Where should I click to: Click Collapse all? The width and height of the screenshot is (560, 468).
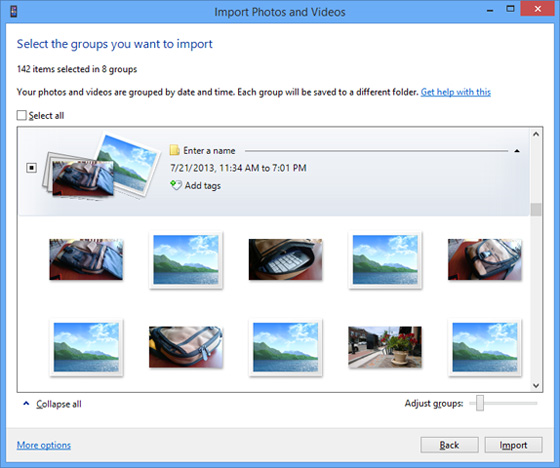[59, 404]
